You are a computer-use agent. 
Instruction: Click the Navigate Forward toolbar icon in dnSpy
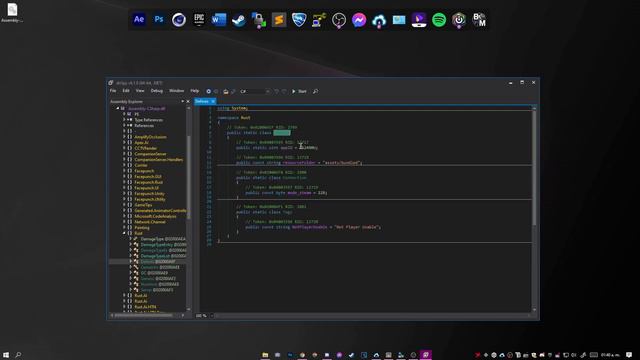click(x=216, y=91)
